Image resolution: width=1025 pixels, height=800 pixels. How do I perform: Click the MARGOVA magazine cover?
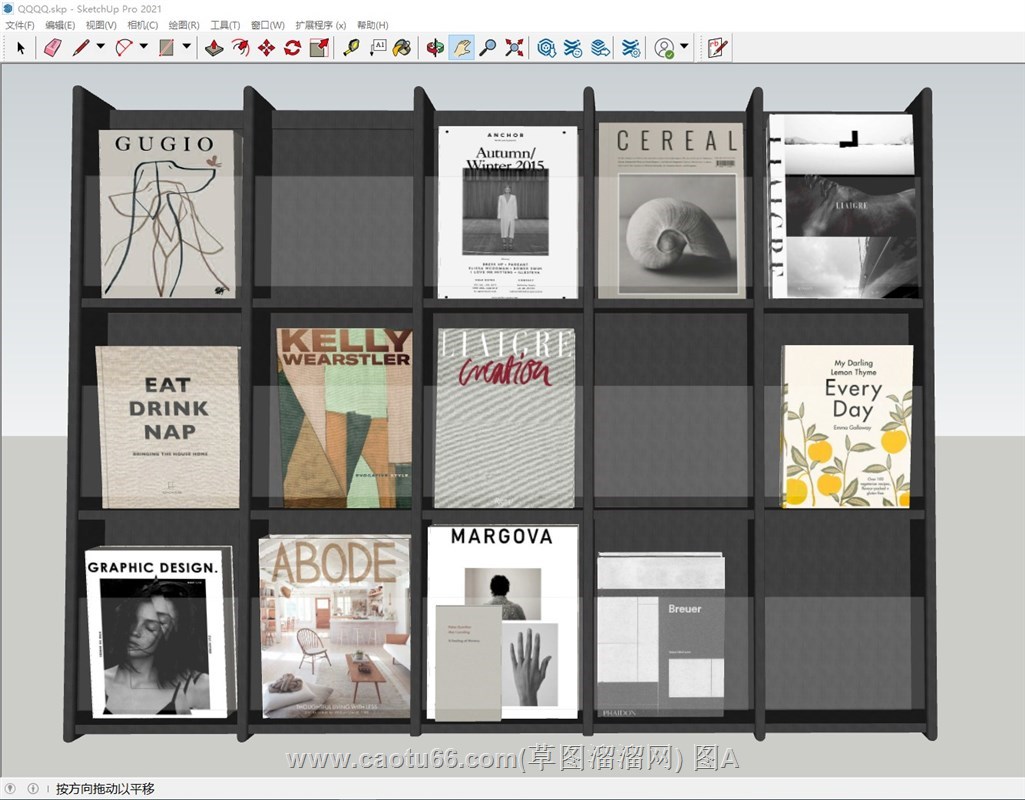503,623
